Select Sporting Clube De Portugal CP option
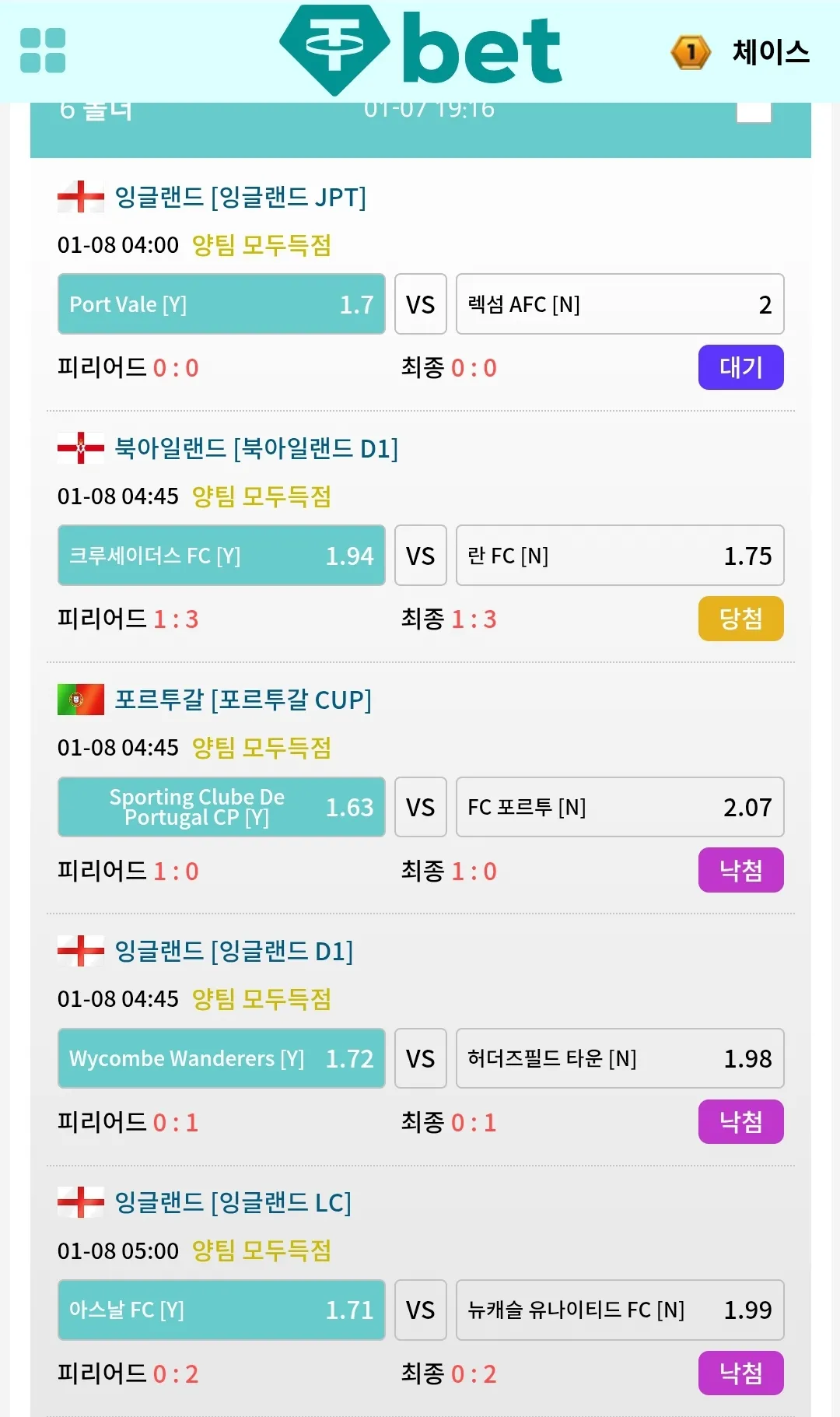Image resolution: width=840 pixels, height=1417 pixels. pyautogui.click(x=222, y=807)
